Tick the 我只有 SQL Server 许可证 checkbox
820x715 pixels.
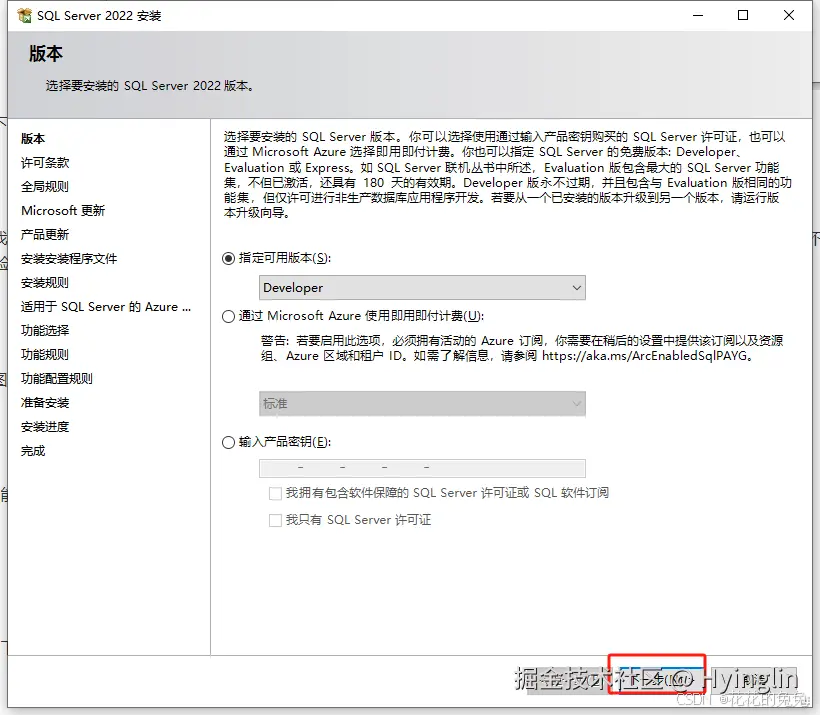(275, 520)
